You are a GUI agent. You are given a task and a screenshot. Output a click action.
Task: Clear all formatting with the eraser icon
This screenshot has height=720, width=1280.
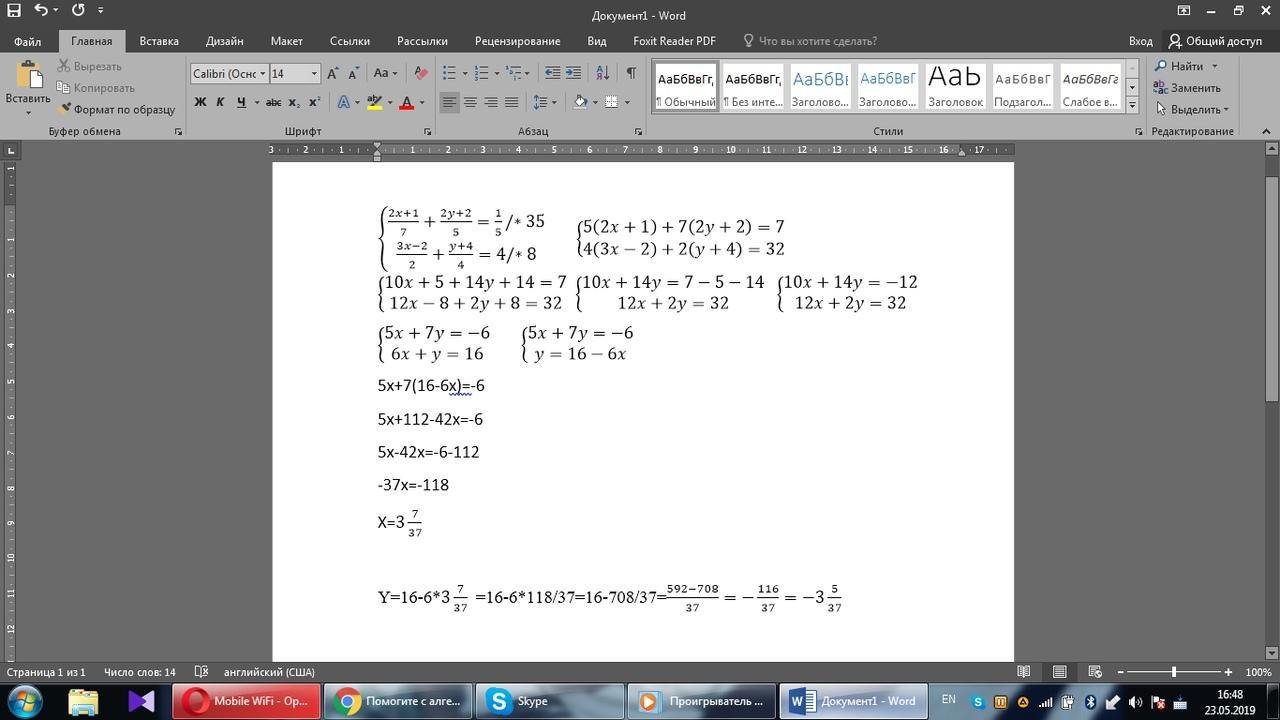click(x=421, y=73)
